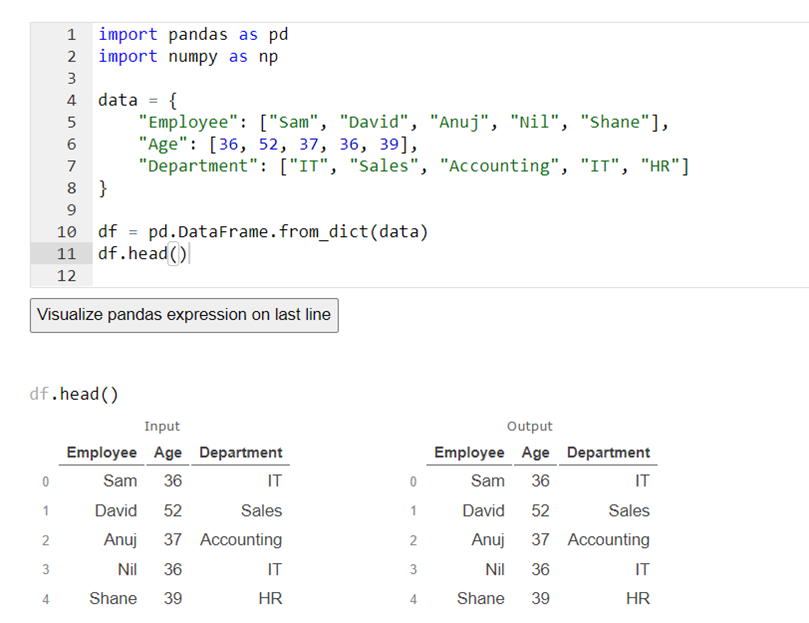Select line number 10 in the editor gutter
The width and height of the screenshot is (809, 623).
pos(66,232)
